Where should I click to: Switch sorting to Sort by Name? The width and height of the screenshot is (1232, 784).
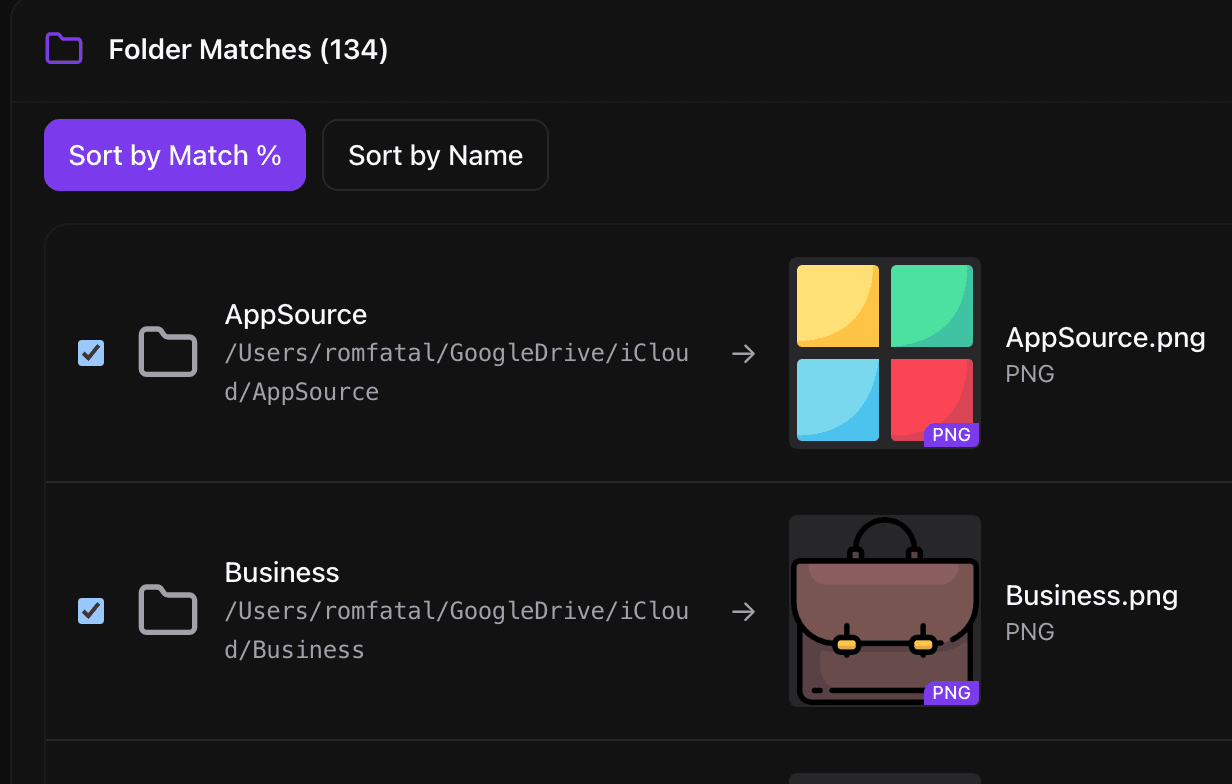coord(435,155)
